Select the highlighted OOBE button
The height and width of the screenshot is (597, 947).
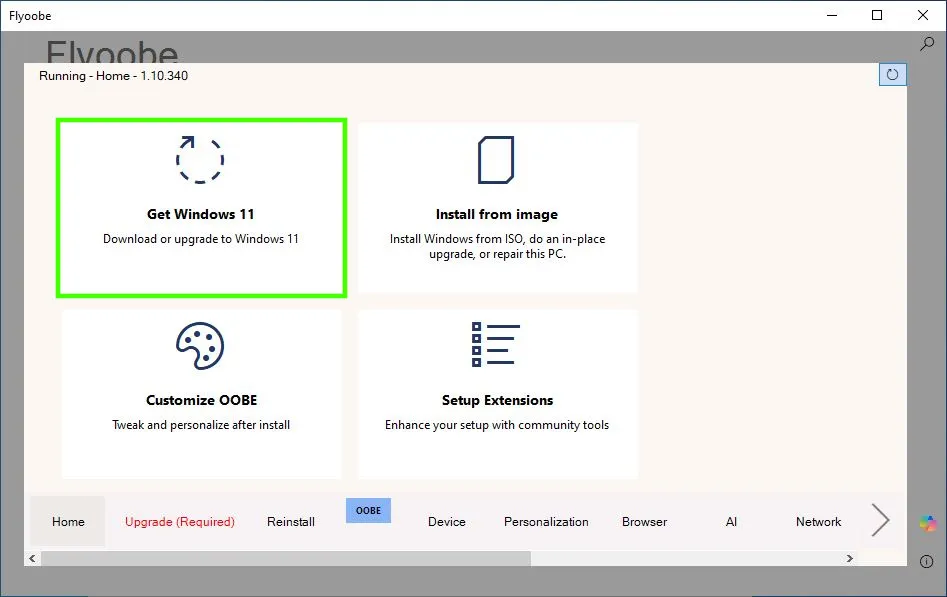(x=368, y=510)
